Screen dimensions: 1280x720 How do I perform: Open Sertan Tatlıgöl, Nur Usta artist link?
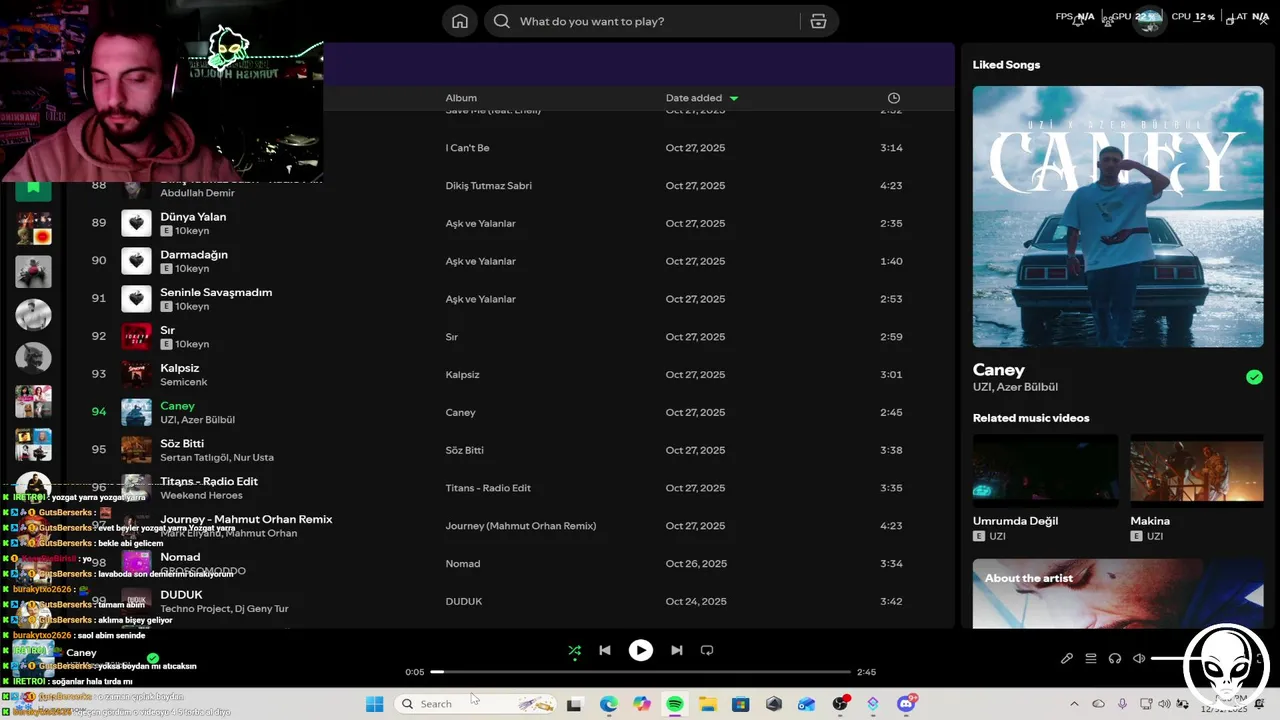pyautogui.click(x=217, y=457)
